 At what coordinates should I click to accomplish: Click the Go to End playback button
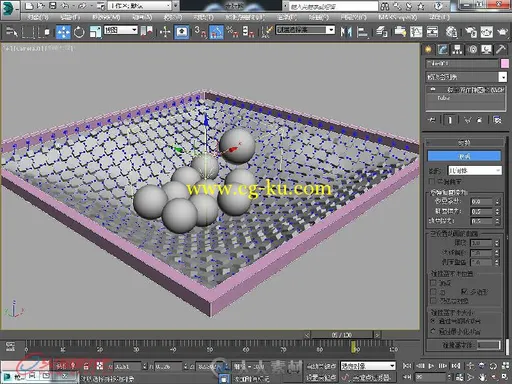(455, 366)
